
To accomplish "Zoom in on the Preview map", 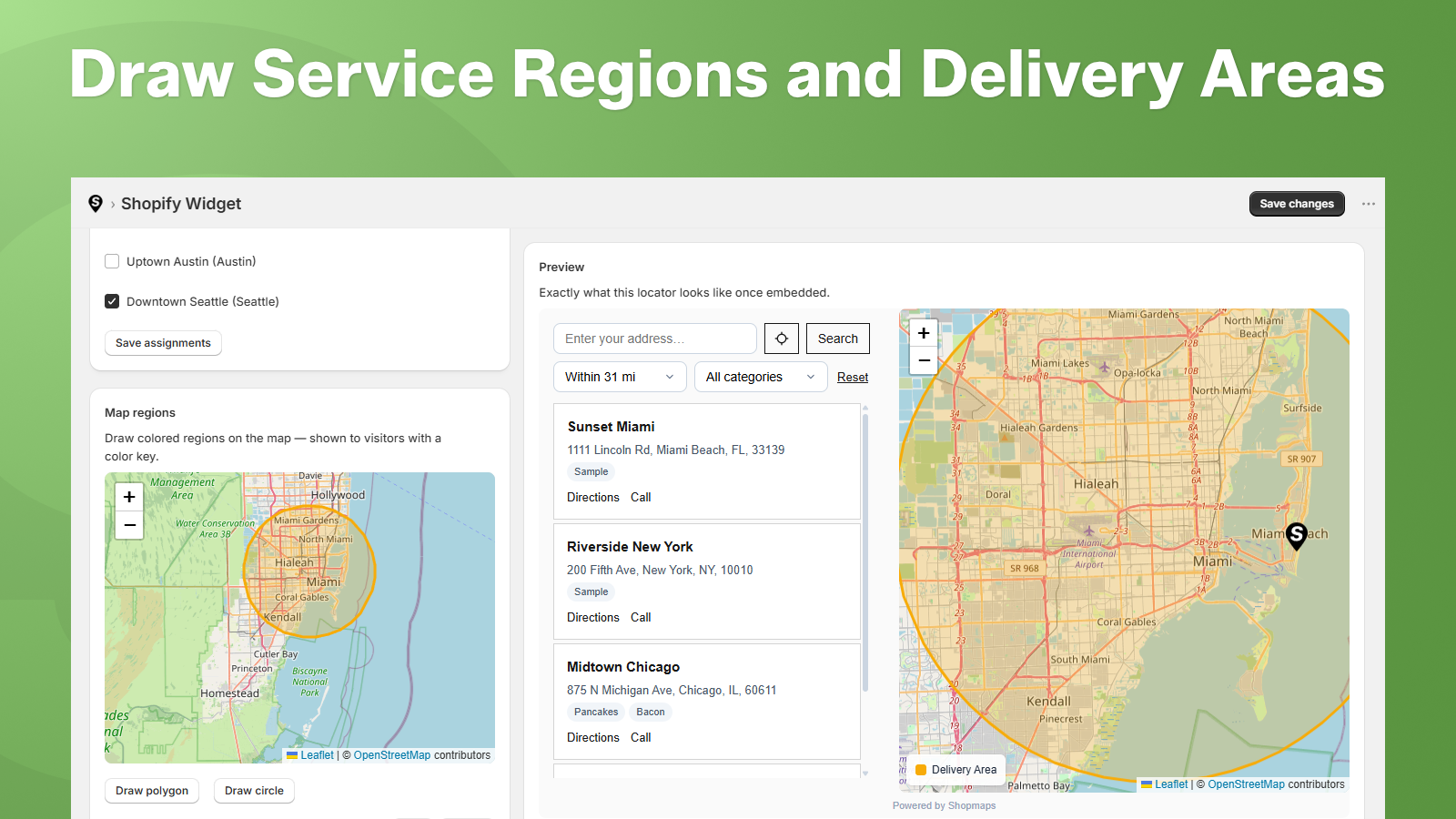I will coord(924,333).
